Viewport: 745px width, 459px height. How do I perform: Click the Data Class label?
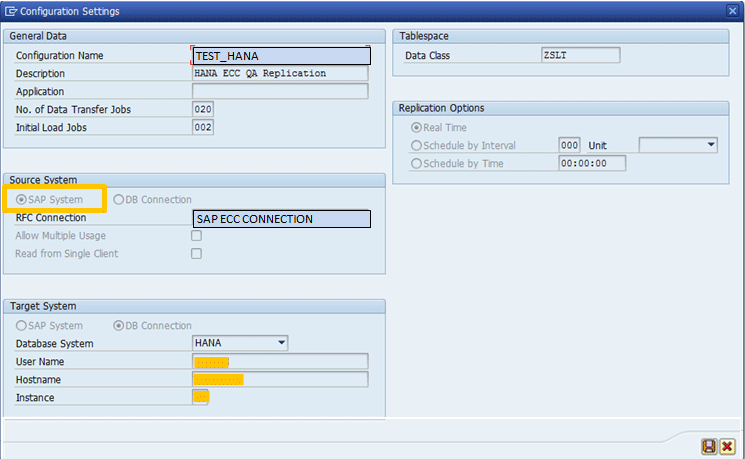tap(427, 56)
